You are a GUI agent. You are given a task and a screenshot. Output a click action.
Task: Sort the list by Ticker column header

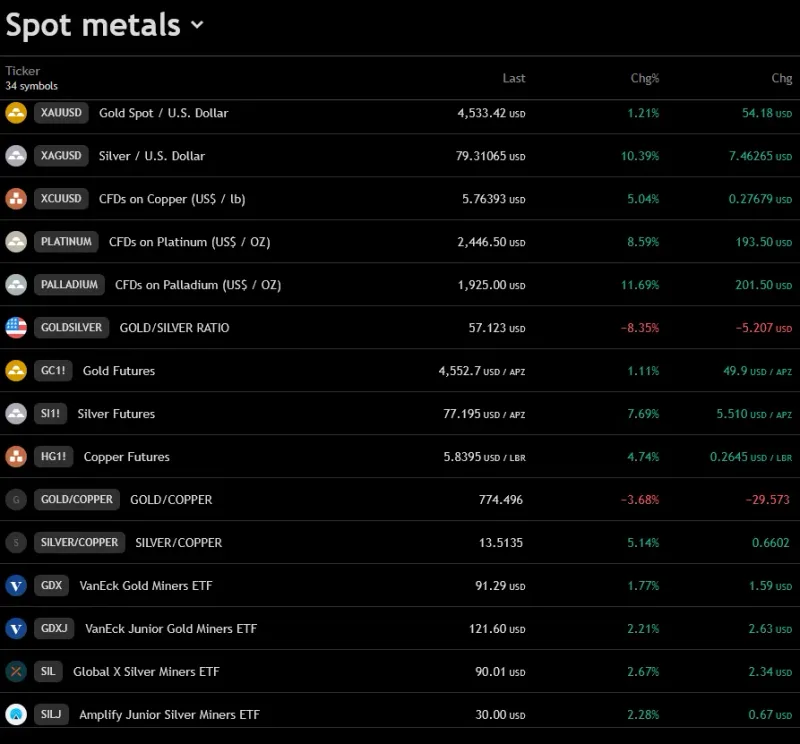(23, 71)
